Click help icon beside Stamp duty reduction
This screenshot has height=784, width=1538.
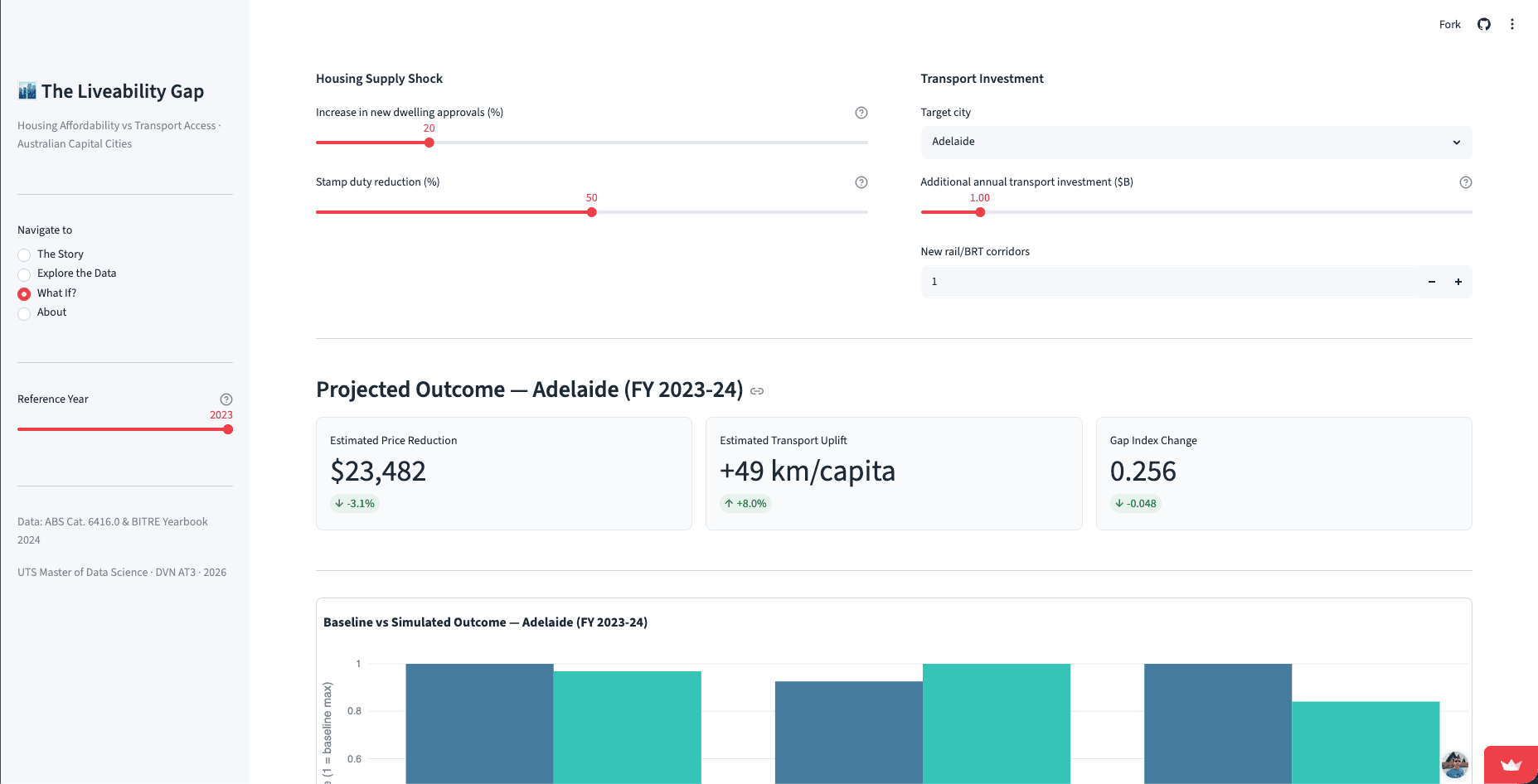[861, 182]
